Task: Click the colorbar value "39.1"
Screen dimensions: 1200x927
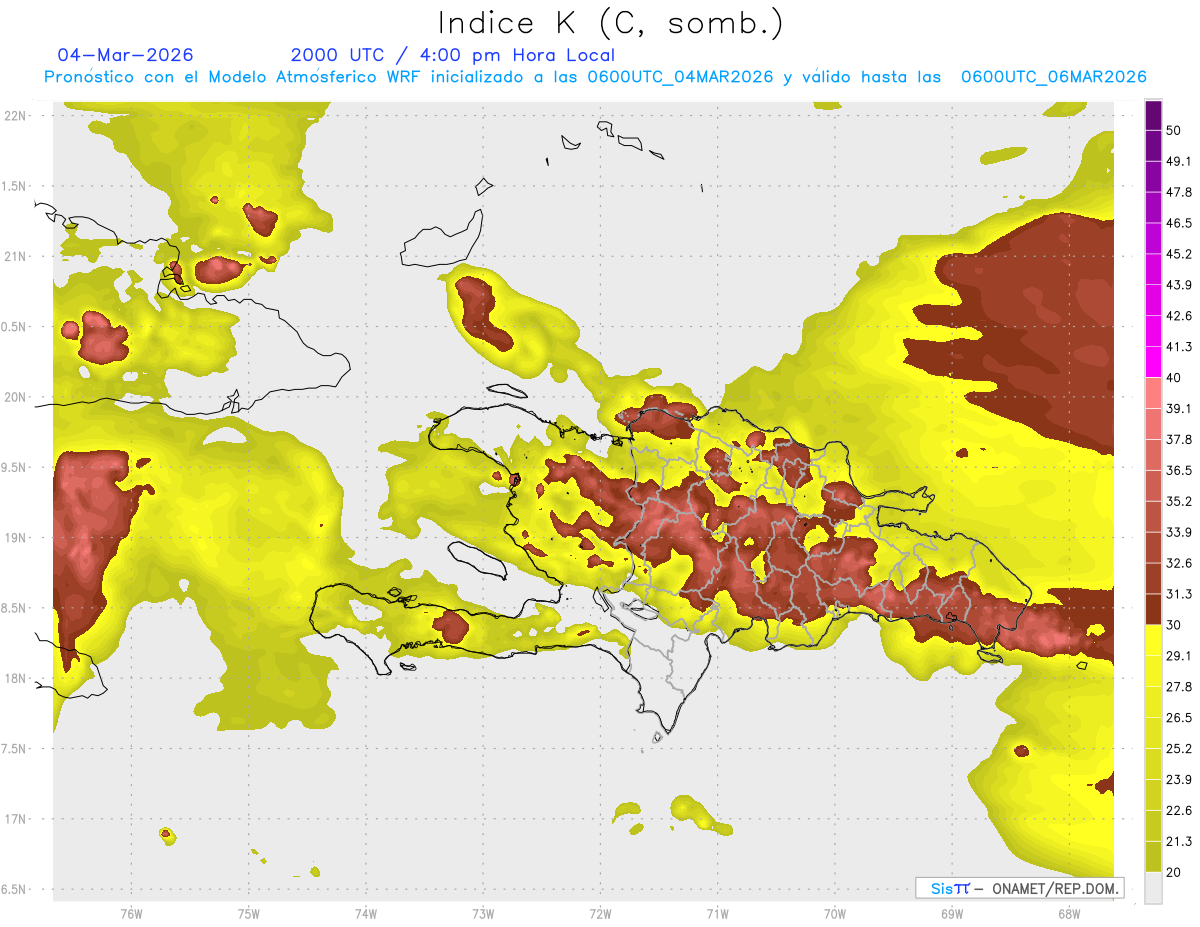Action: 1179,409
